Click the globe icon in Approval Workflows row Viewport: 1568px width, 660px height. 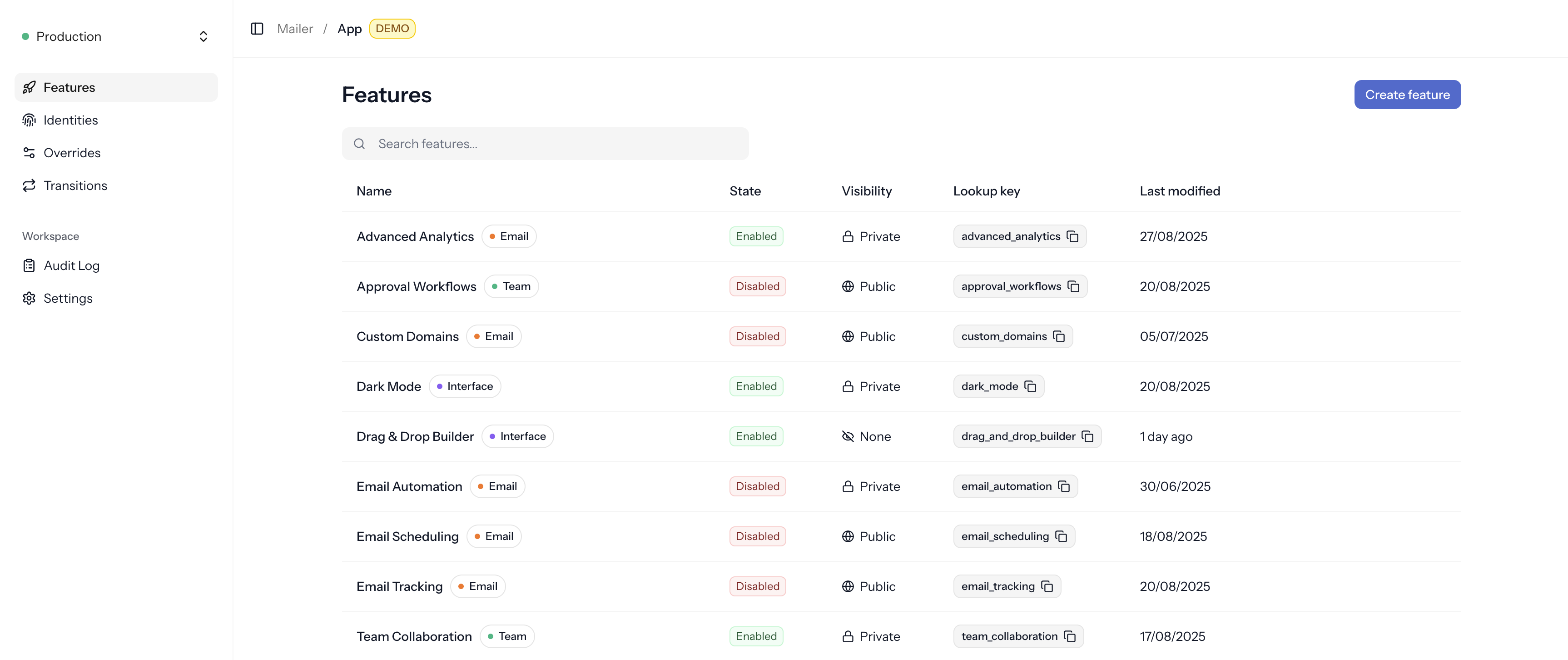848,286
